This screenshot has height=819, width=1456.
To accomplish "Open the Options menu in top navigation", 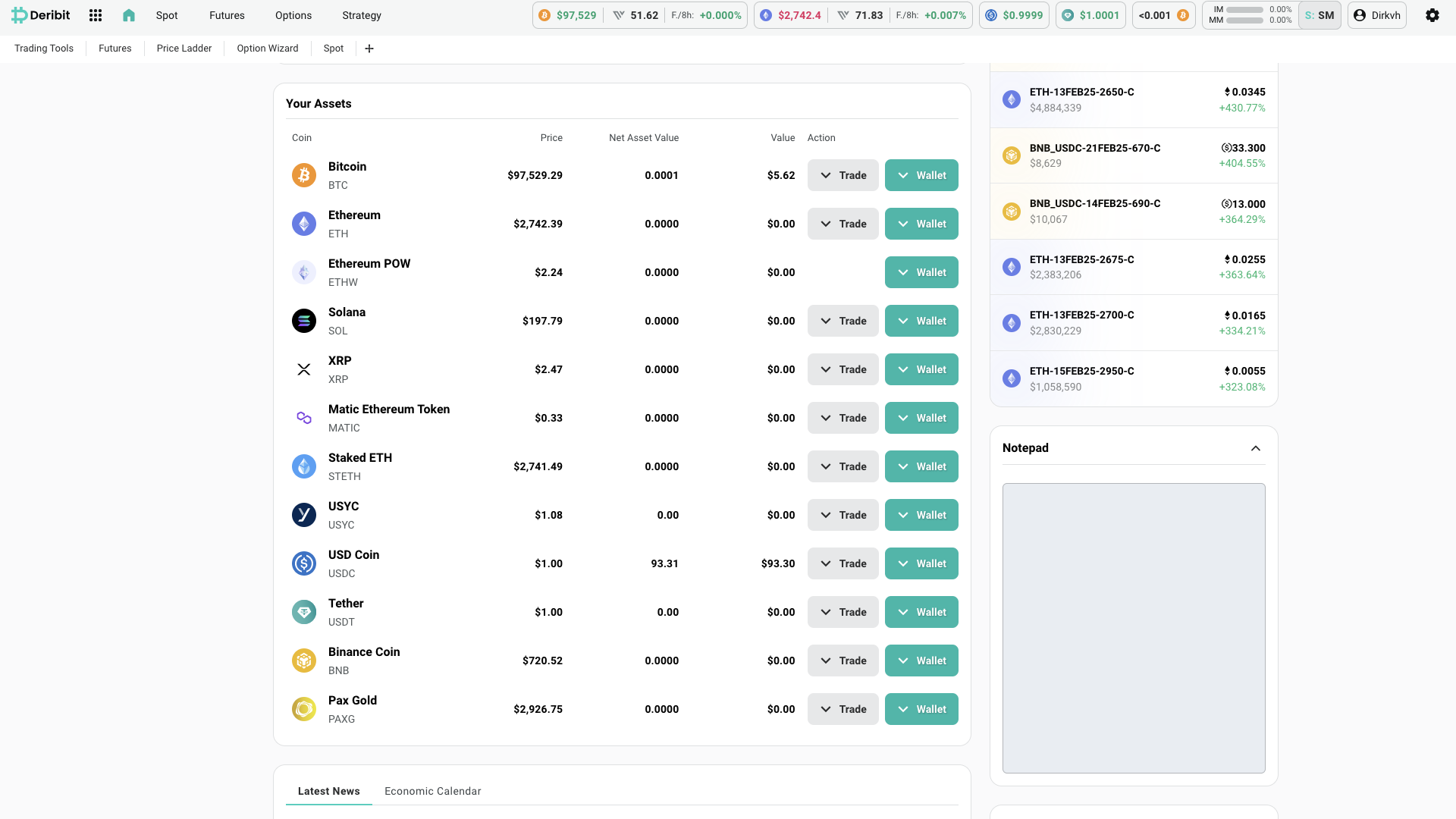I will 293,15.
